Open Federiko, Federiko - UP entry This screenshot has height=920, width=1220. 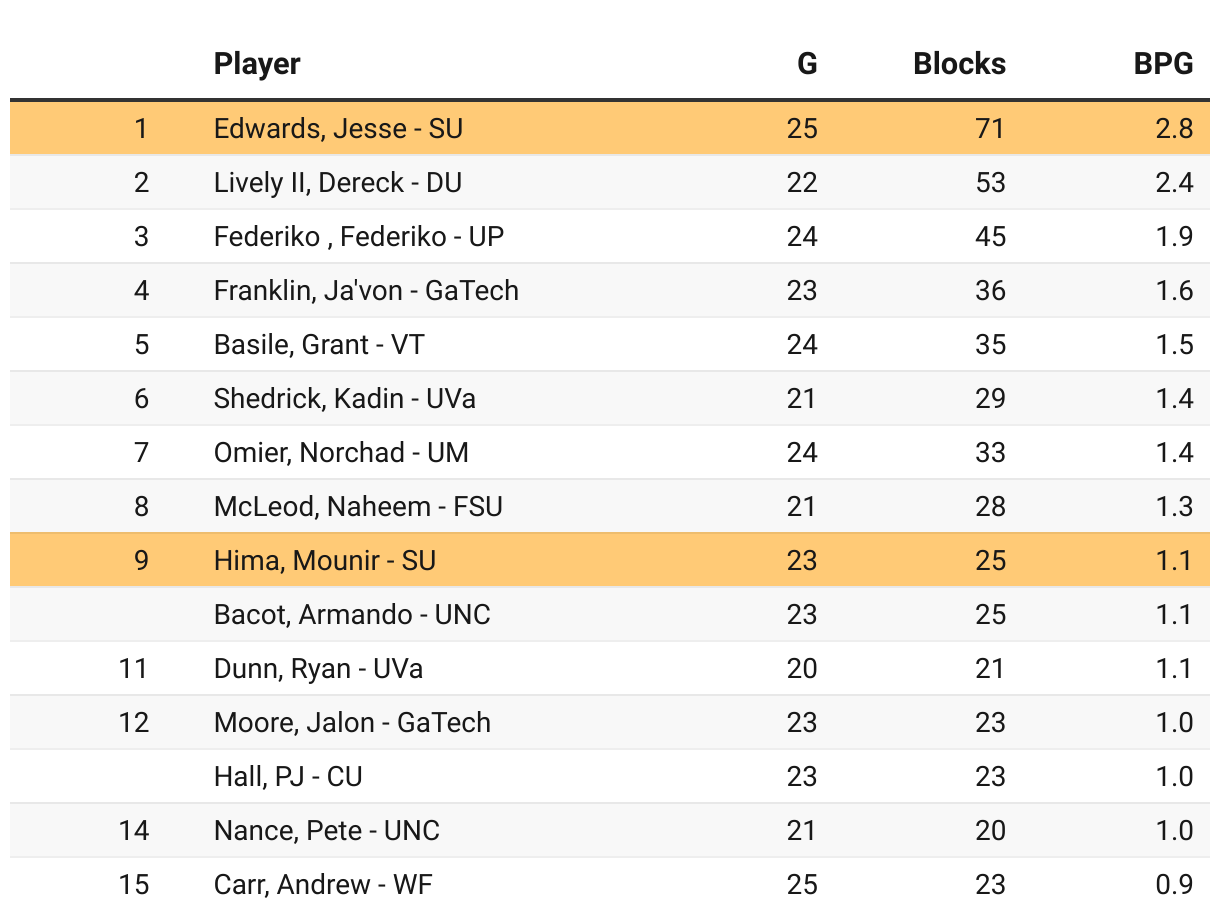click(358, 236)
